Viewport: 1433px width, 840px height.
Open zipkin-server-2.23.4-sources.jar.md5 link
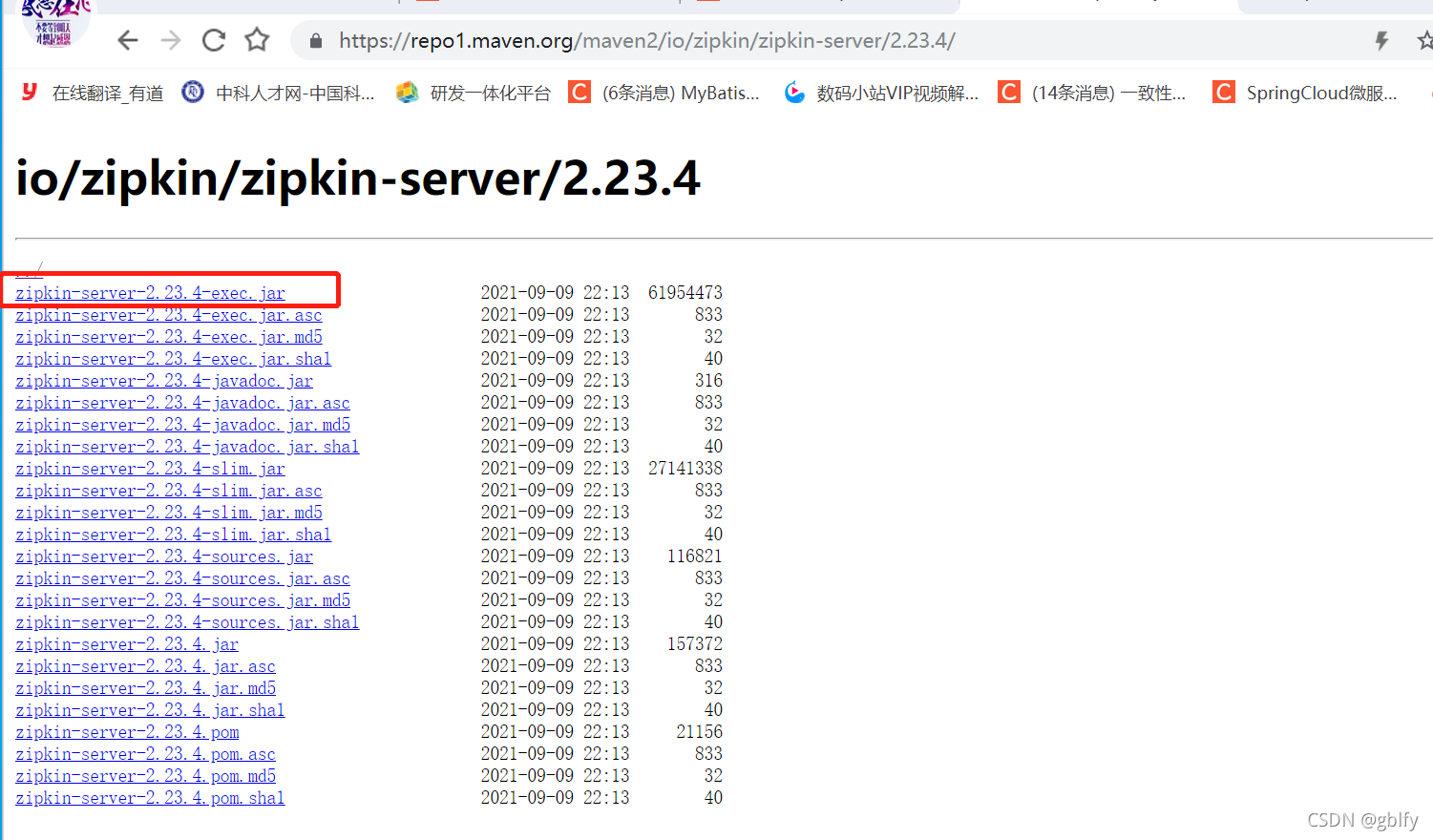(x=182, y=600)
